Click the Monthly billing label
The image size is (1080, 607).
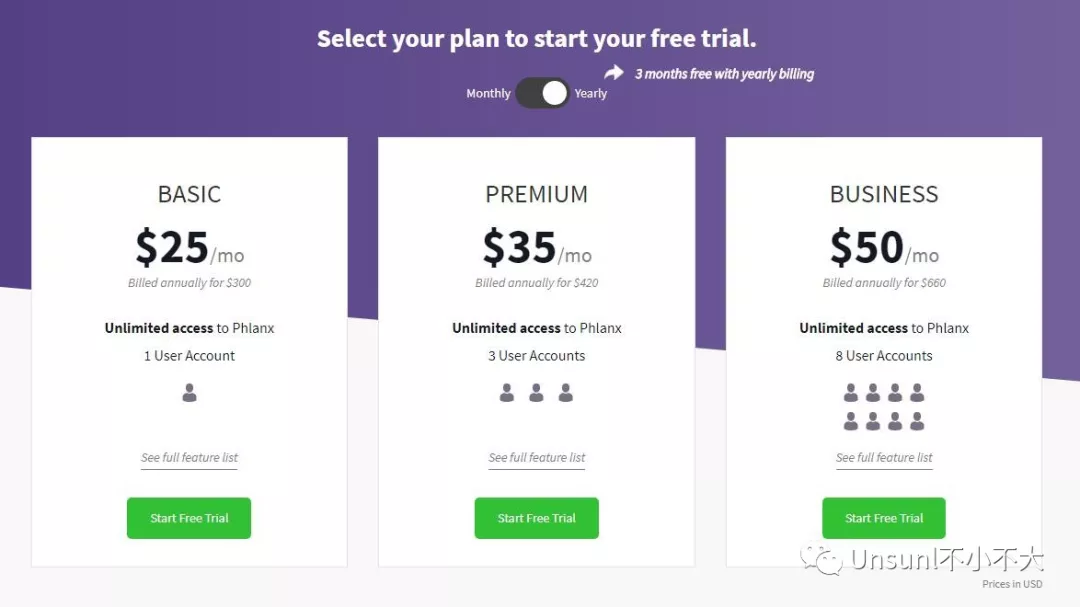coord(488,94)
